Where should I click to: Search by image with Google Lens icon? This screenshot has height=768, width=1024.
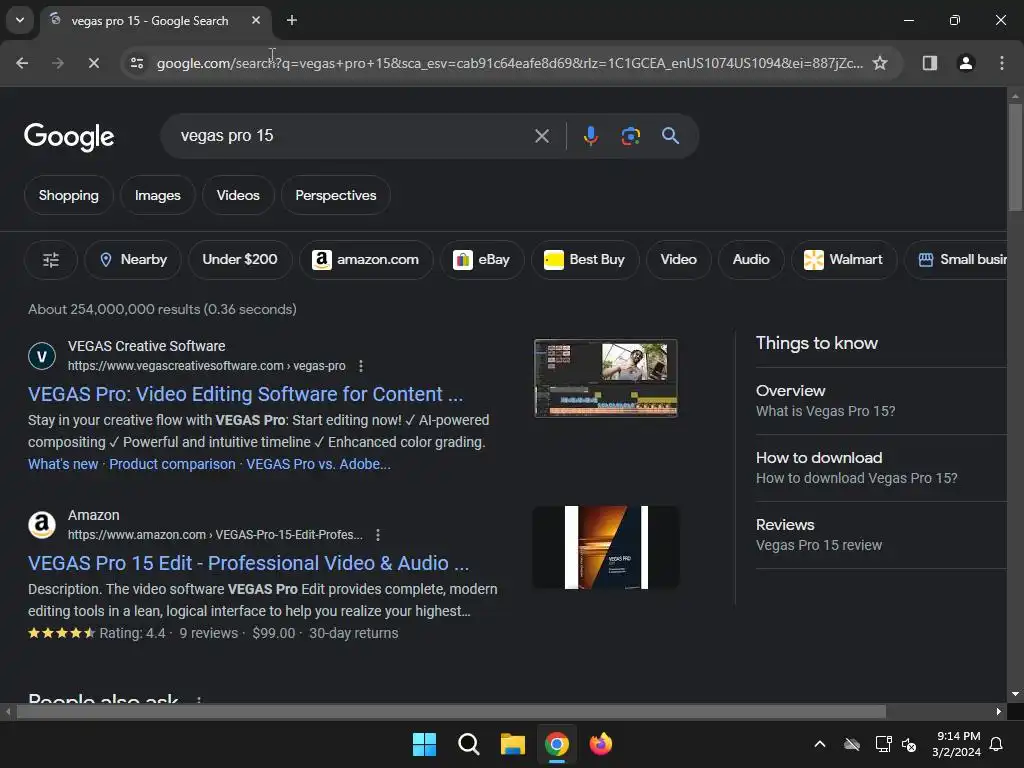[630, 136]
